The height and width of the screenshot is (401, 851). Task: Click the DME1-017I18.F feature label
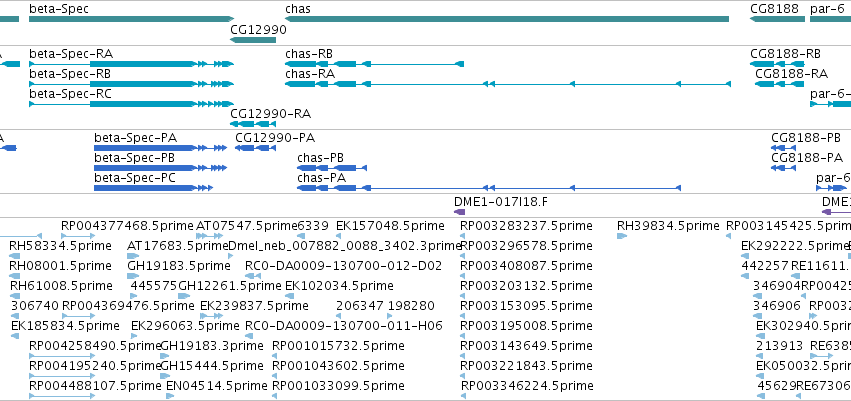(501, 202)
